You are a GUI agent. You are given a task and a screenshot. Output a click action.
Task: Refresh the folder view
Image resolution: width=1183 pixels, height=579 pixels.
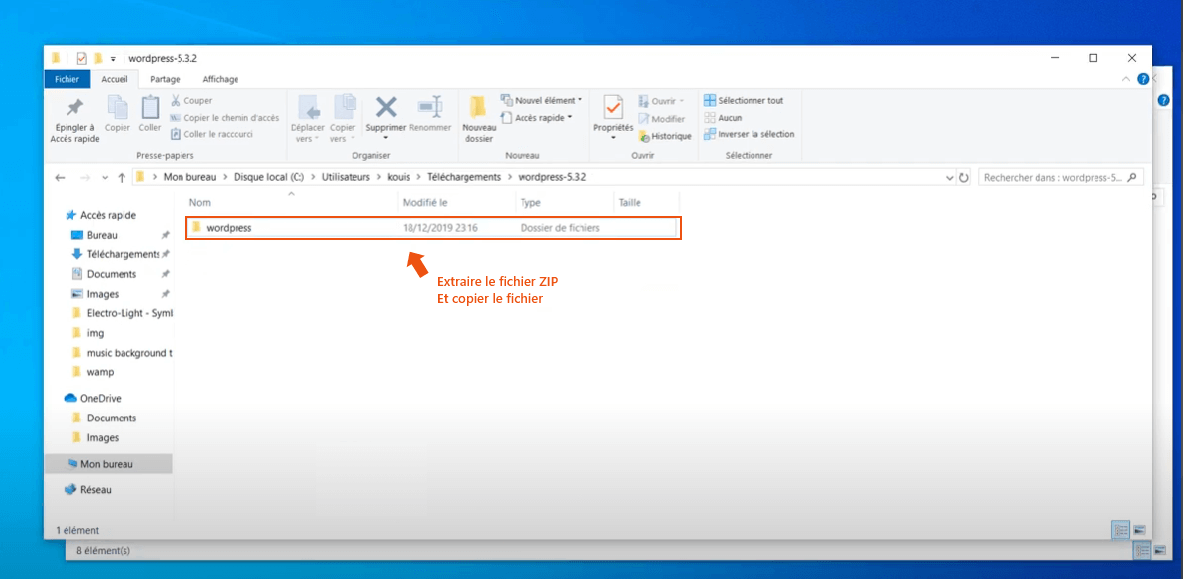tap(963, 178)
